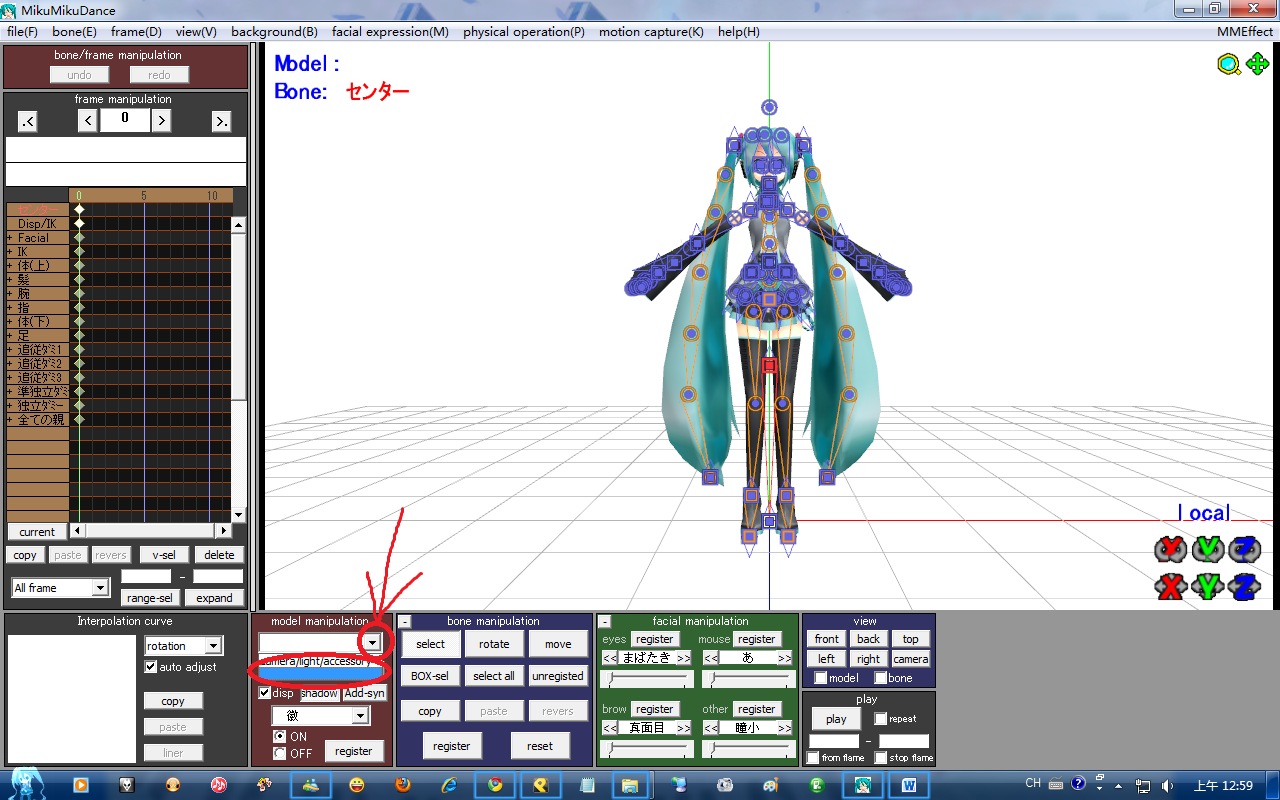This screenshot has height=800, width=1280.
Task: Click the green move-view arrows icon
Action: (x=1257, y=64)
